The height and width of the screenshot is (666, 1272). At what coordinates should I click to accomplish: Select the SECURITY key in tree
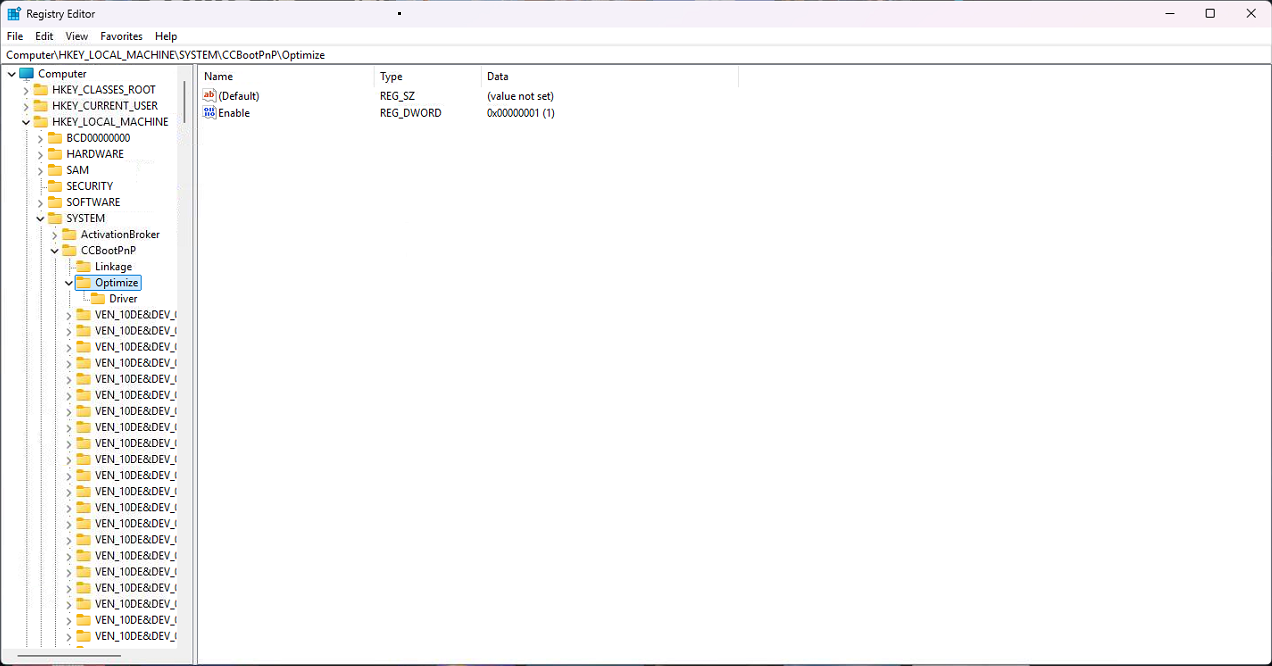[89, 186]
